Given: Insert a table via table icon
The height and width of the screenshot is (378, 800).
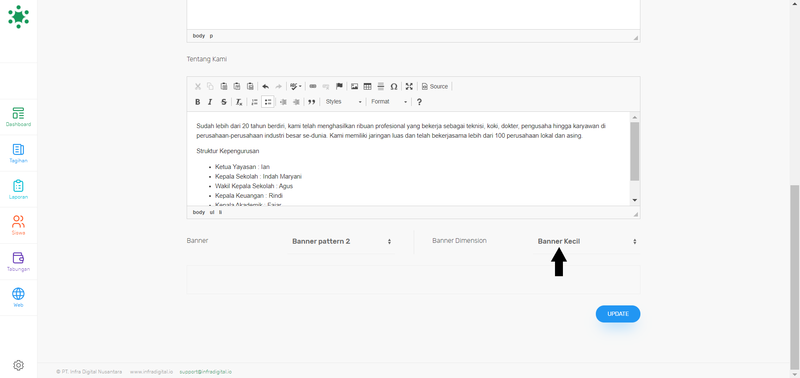Looking at the screenshot, I should tap(367, 86).
